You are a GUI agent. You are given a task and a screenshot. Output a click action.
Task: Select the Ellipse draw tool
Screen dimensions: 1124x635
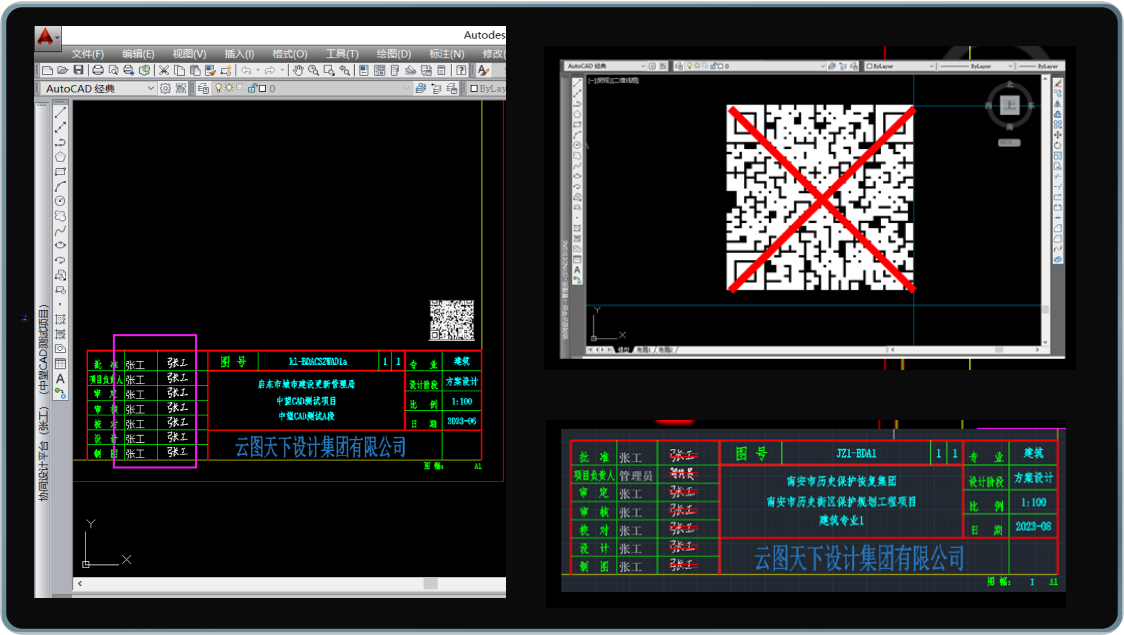(61, 245)
